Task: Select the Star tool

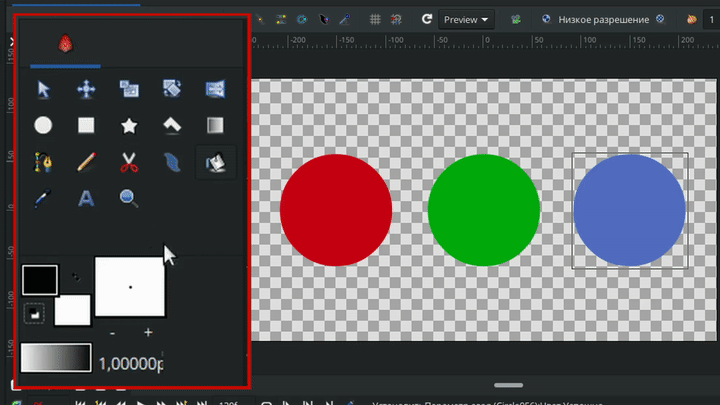Action: point(129,126)
